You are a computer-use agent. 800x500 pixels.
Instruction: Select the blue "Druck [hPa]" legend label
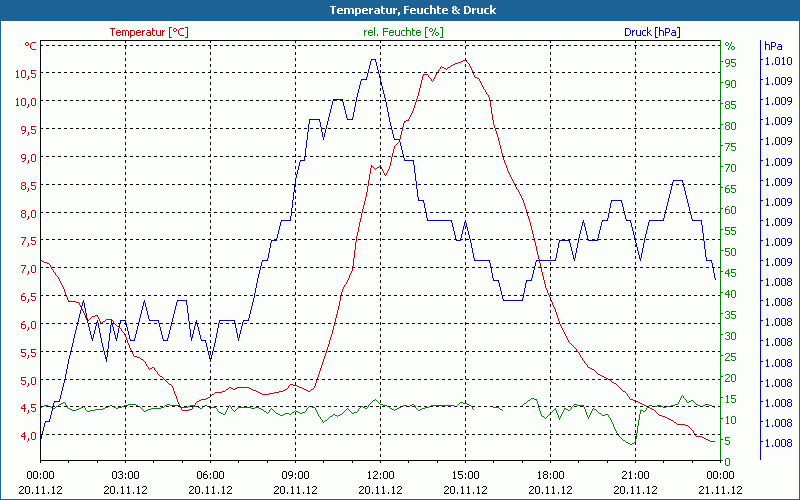pos(652,32)
